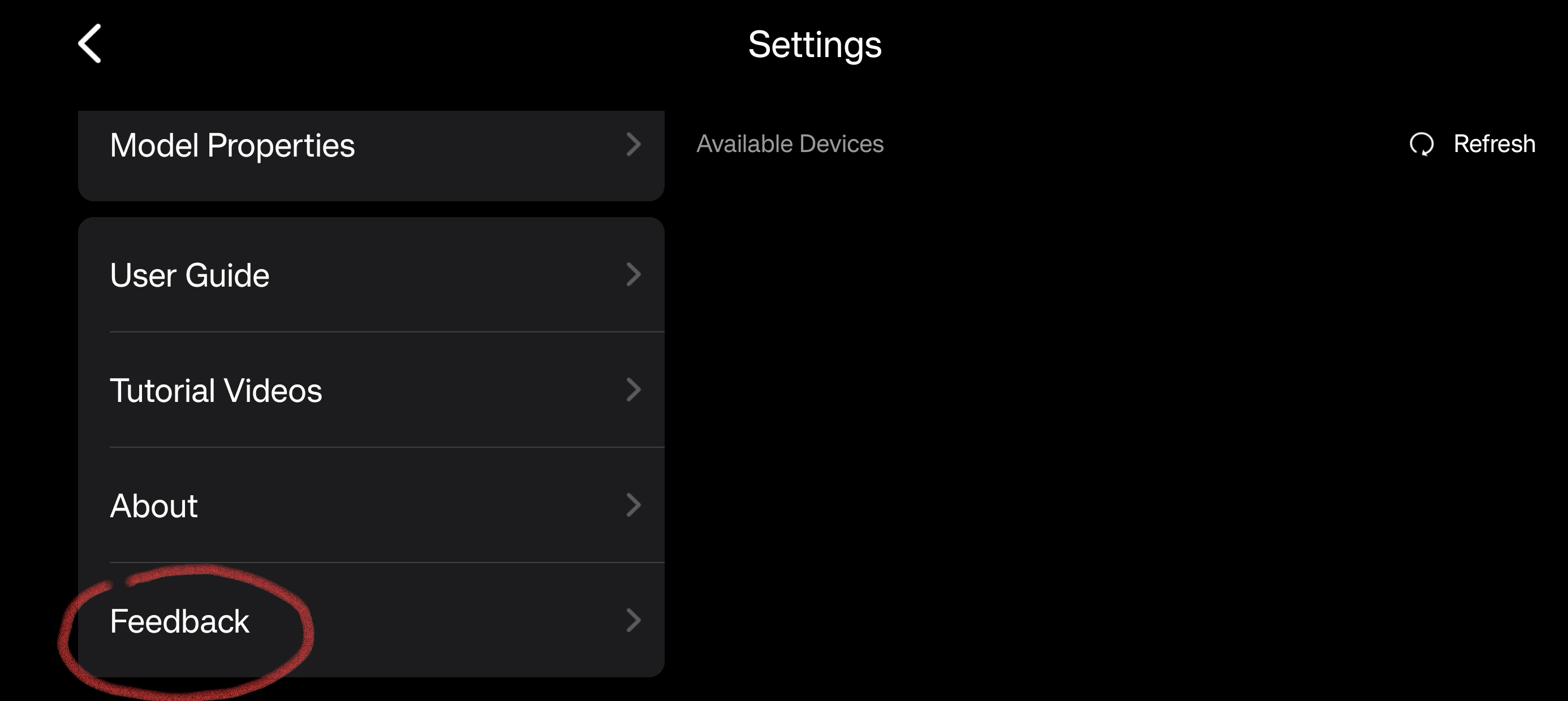Click the chevron arrow beside About

click(634, 505)
